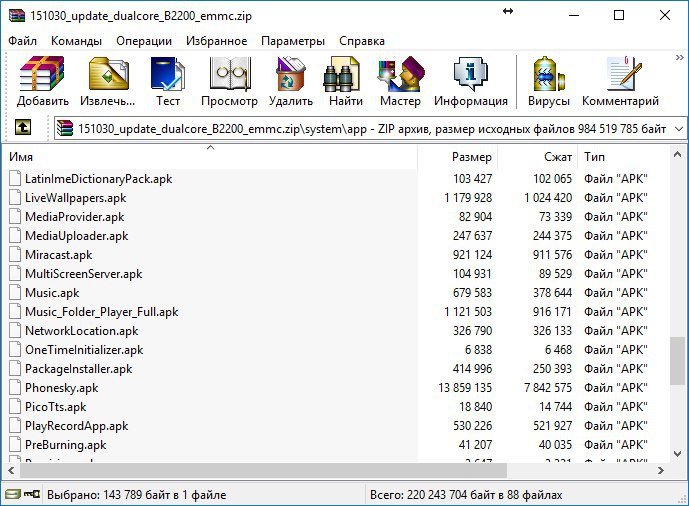Click the archive icon in address bar

click(x=65, y=128)
